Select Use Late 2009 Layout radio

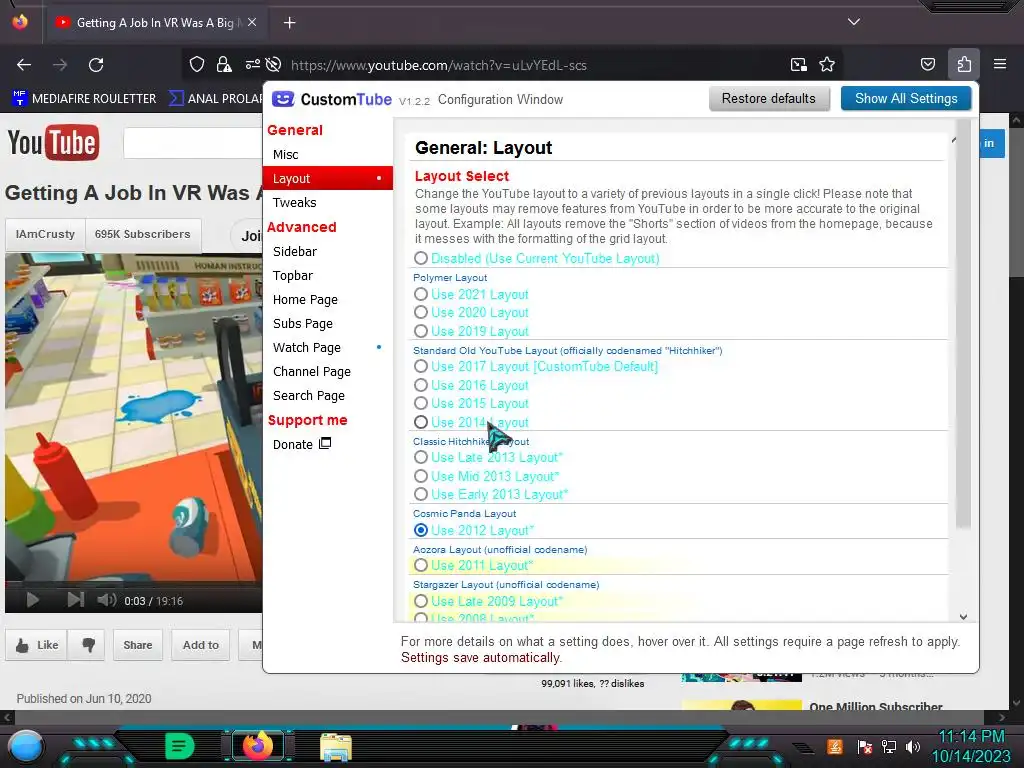(421, 601)
